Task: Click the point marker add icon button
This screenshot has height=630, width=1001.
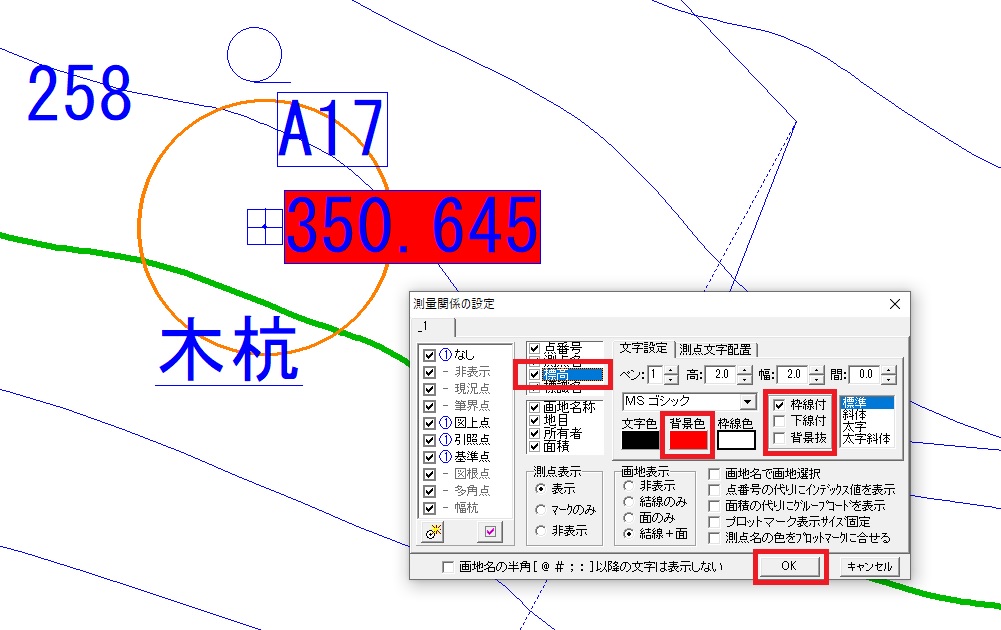Action: tap(435, 532)
